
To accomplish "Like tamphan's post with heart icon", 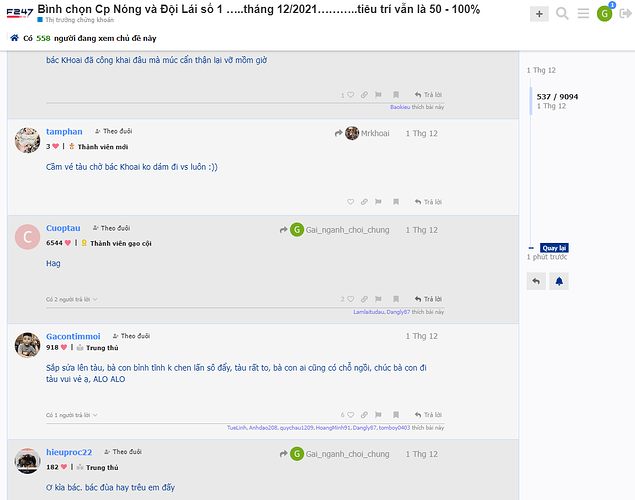I will 350,202.
